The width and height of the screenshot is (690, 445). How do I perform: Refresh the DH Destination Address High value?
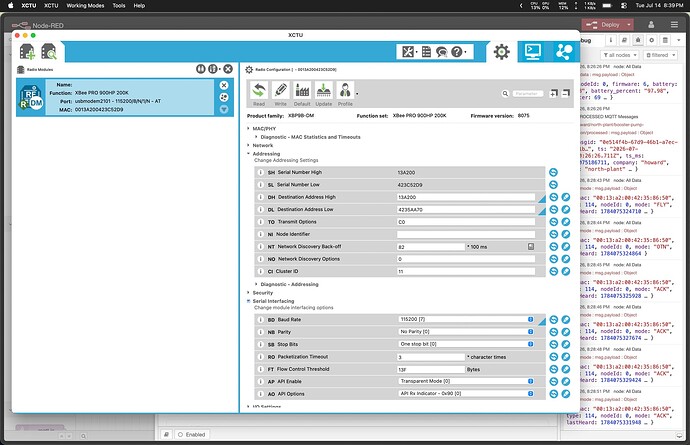(x=553, y=197)
